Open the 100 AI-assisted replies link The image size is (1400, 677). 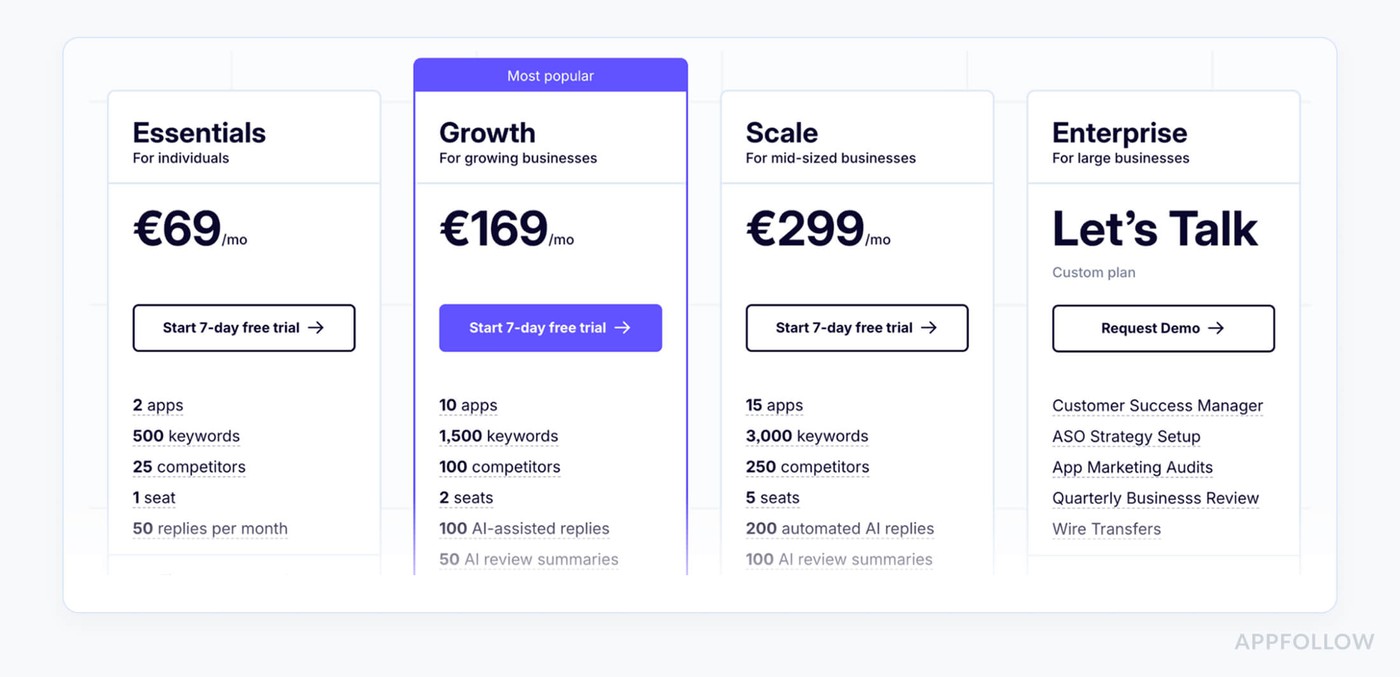(524, 528)
